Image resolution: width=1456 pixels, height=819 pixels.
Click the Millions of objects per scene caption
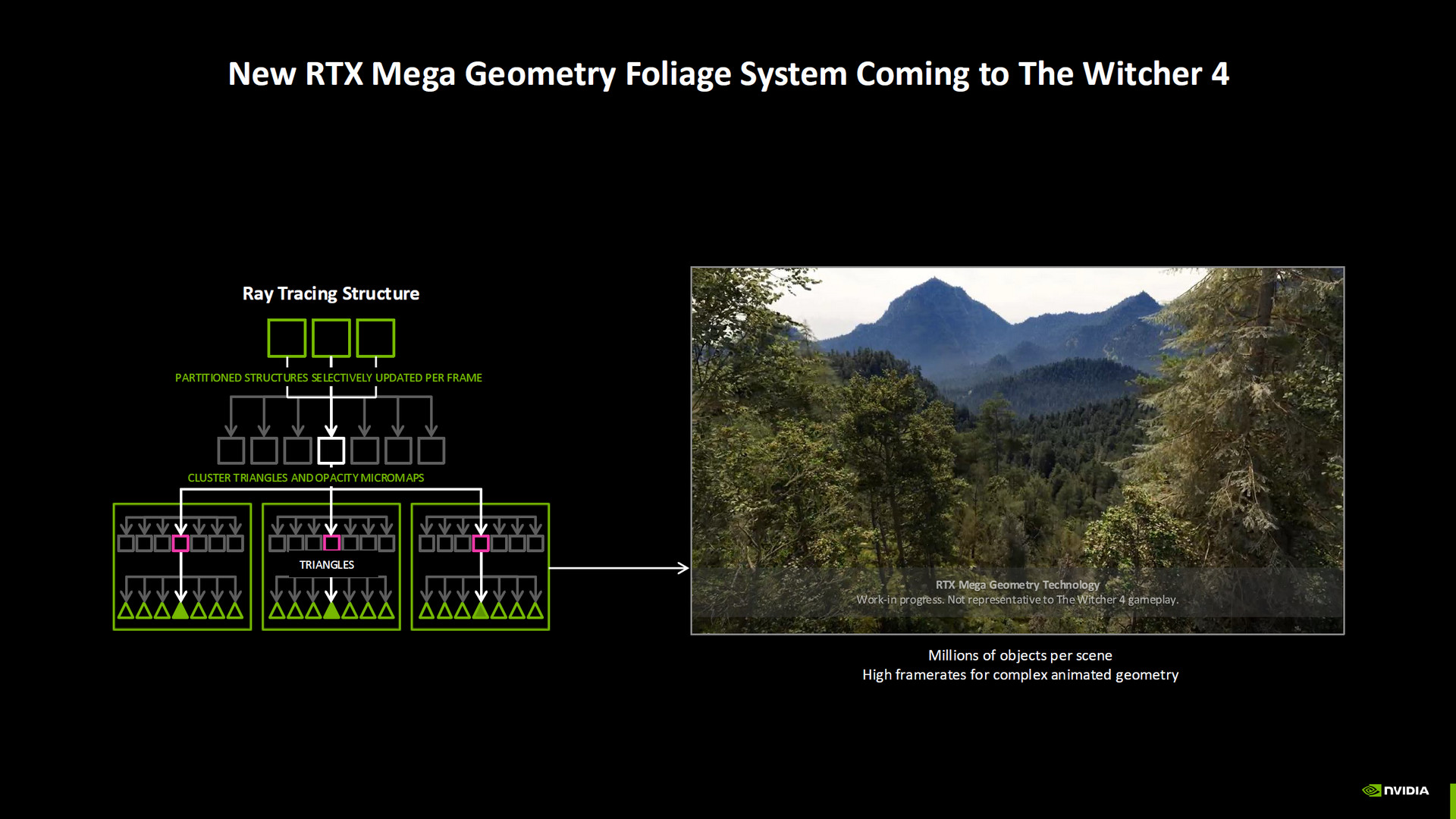[x=1020, y=655]
